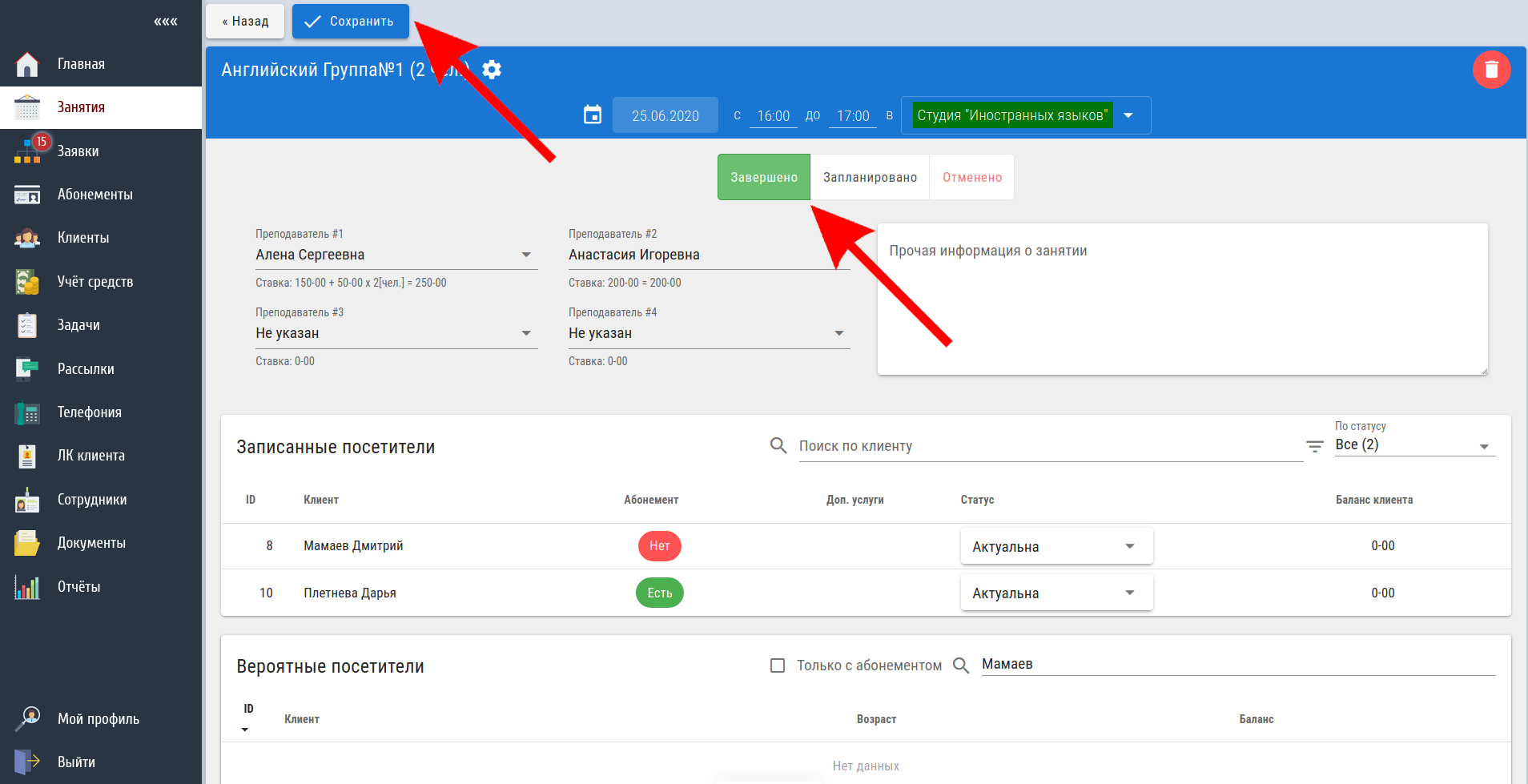Viewport: 1528px width, 784px height.
Task: Open Преподаватель #4 dropdown
Action: point(709,333)
